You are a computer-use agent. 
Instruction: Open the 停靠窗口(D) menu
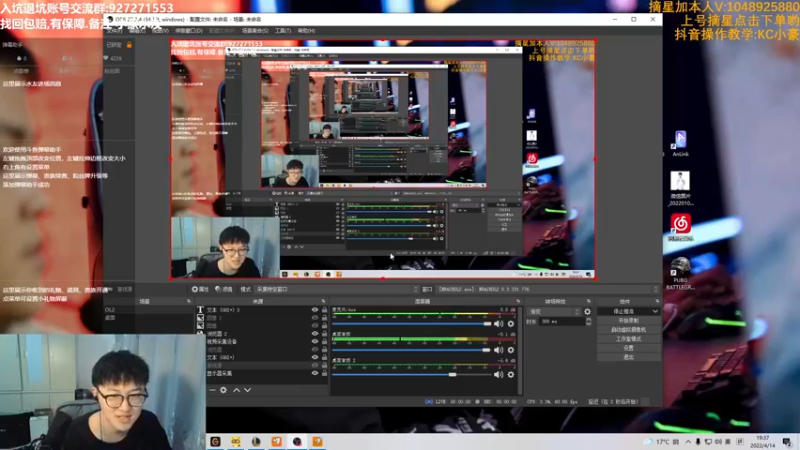[189, 31]
